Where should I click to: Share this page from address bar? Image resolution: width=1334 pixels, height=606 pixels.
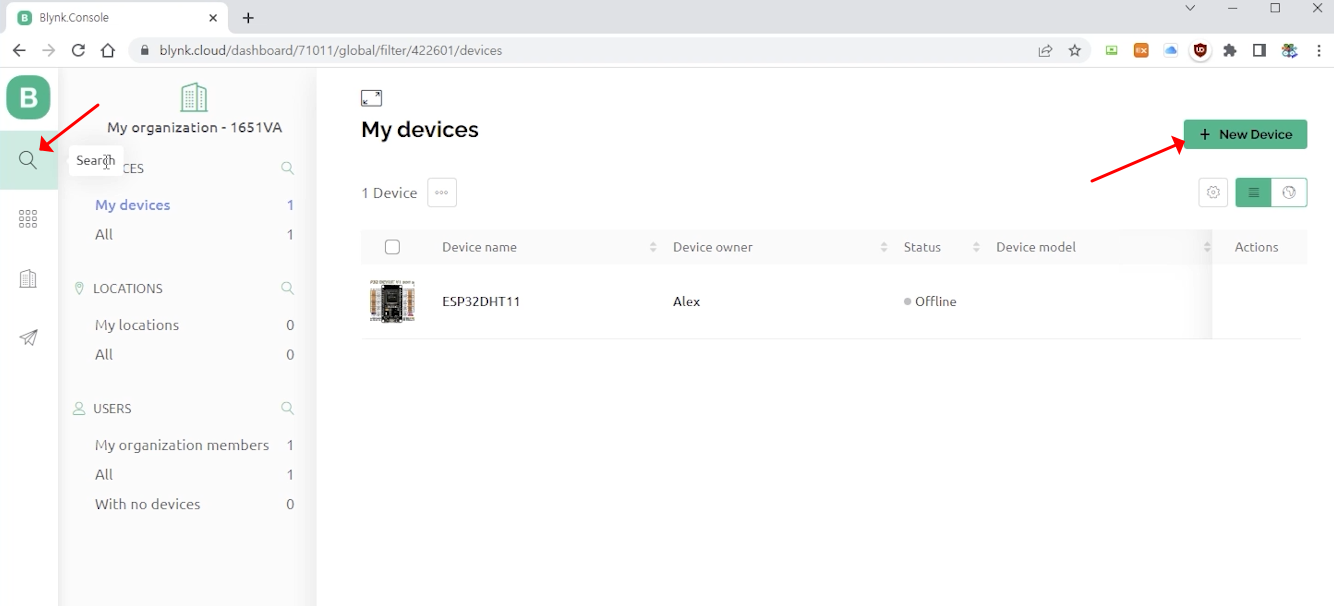tap(1045, 50)
